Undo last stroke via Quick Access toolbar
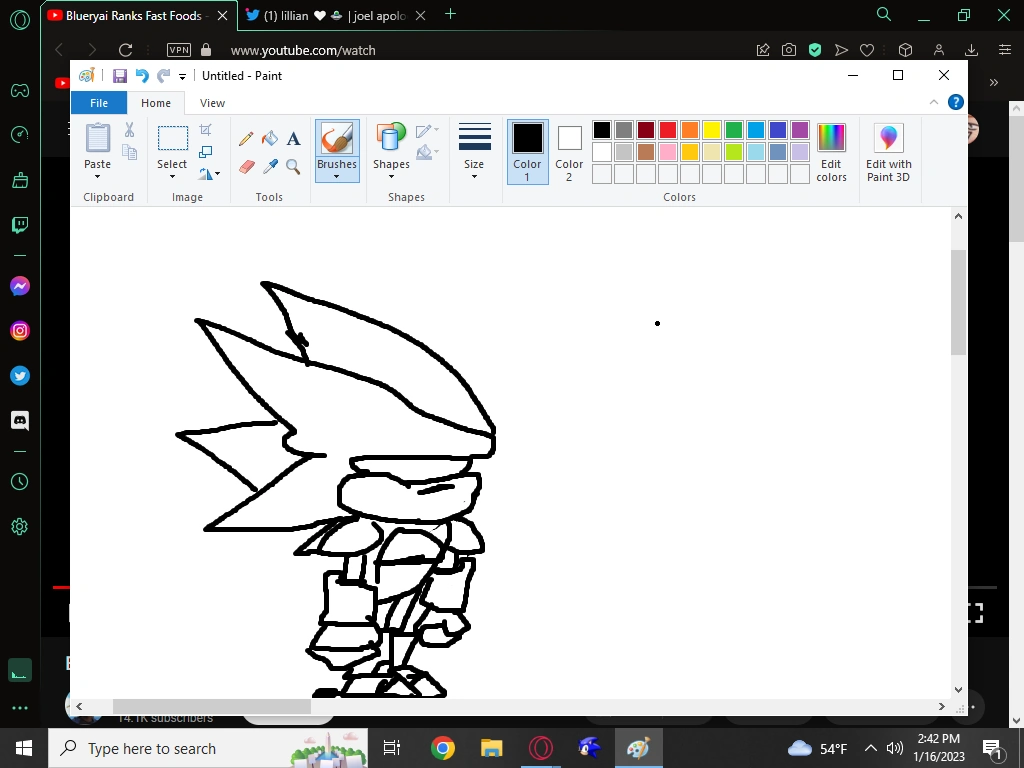1024x768 pixels. tap(142, 76)
